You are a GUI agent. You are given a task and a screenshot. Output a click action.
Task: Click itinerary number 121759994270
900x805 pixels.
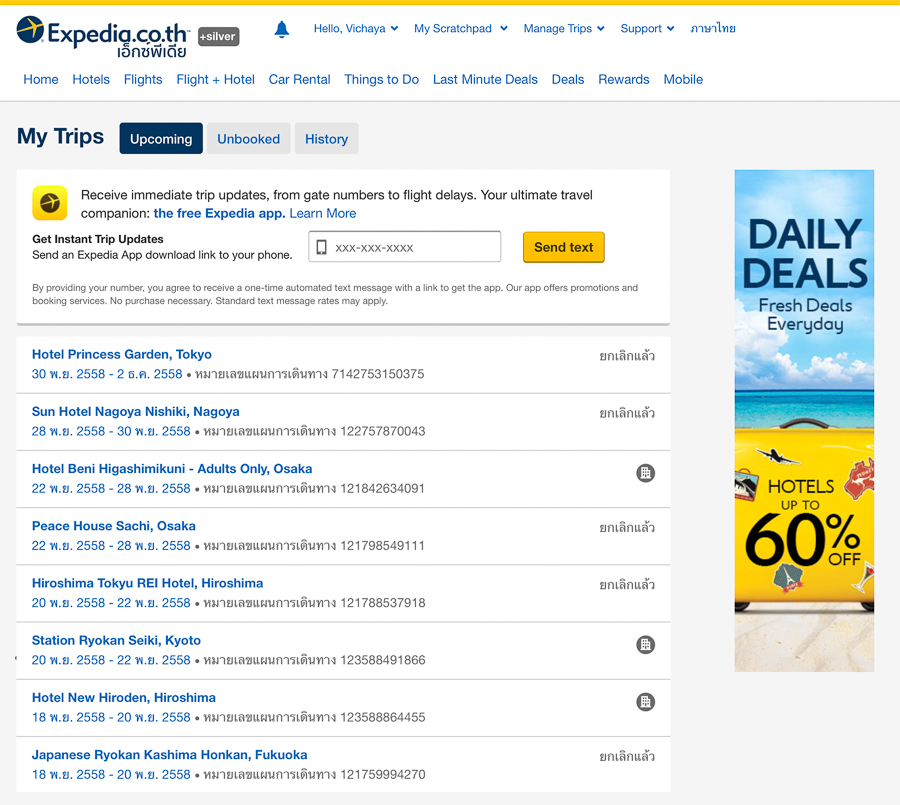[x=383, y=775]
